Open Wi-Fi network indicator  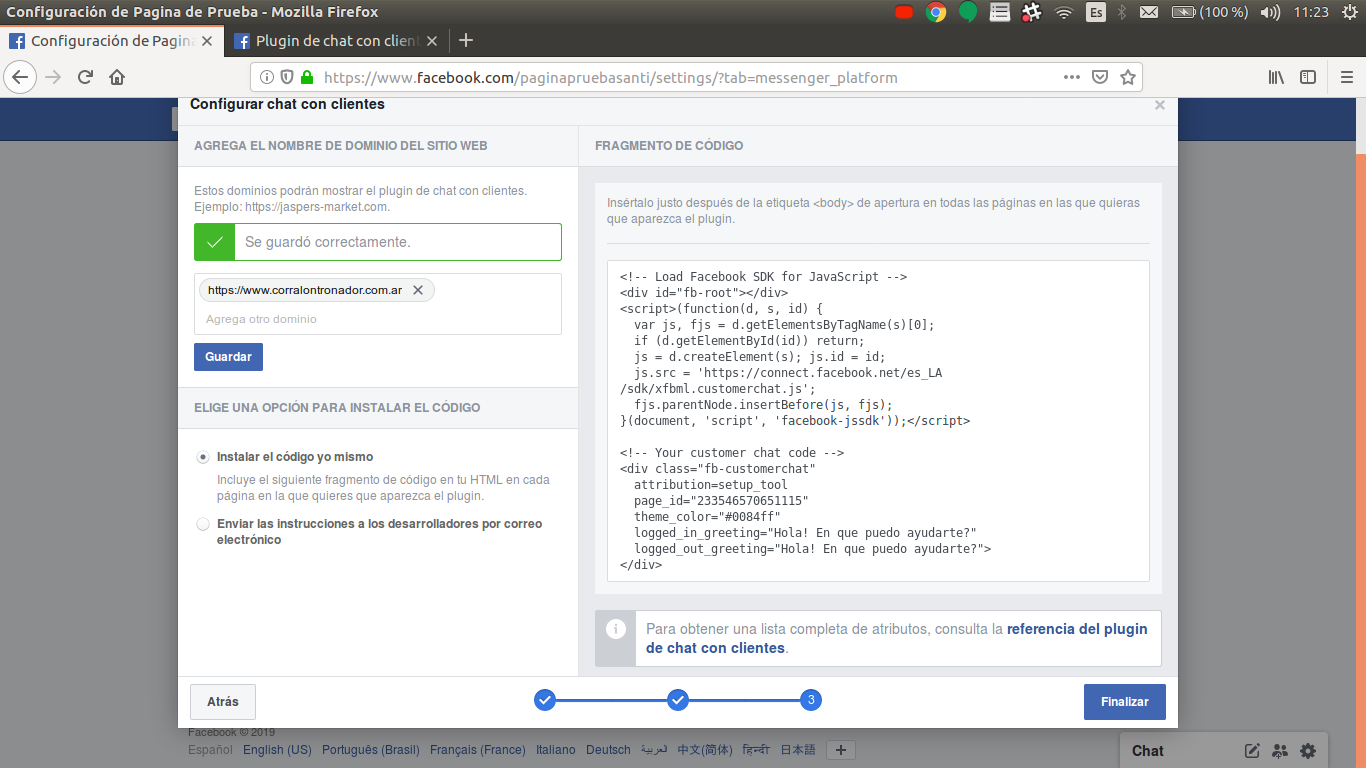1063,12
